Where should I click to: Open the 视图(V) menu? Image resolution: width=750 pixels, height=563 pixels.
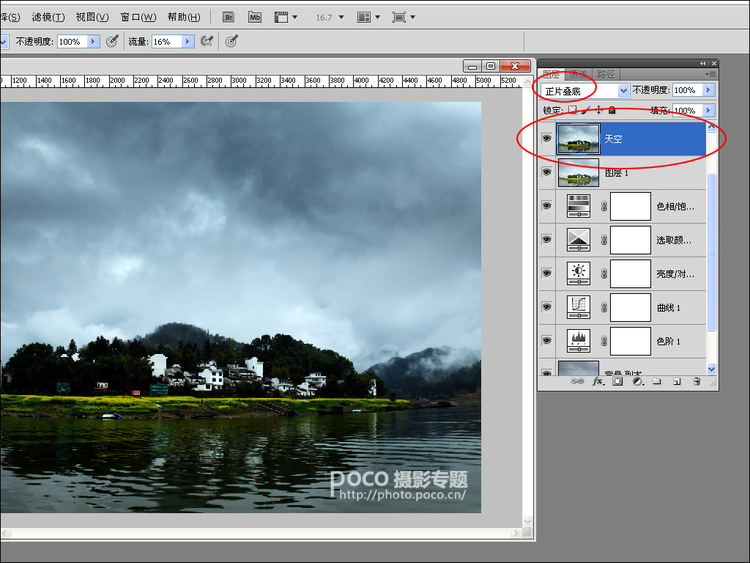[x=92, y=17]
